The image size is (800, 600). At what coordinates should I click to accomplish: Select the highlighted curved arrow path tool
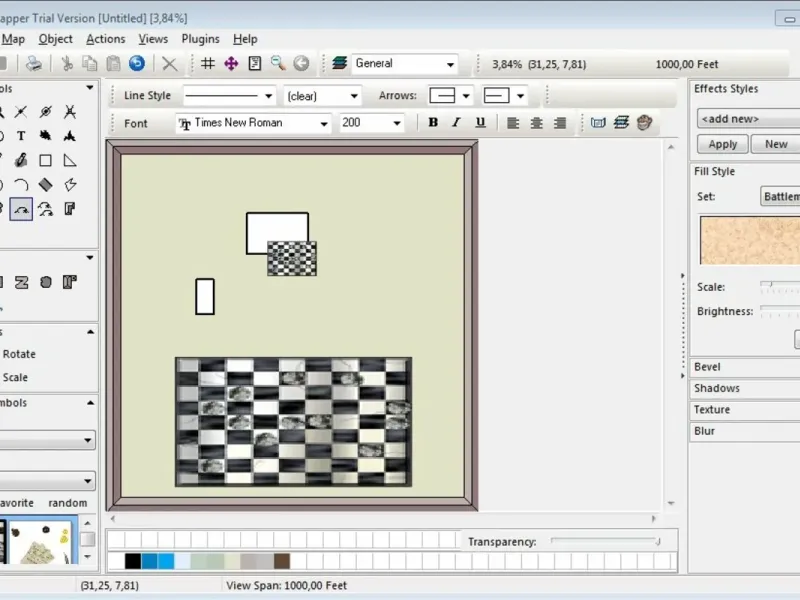(21, 209)
